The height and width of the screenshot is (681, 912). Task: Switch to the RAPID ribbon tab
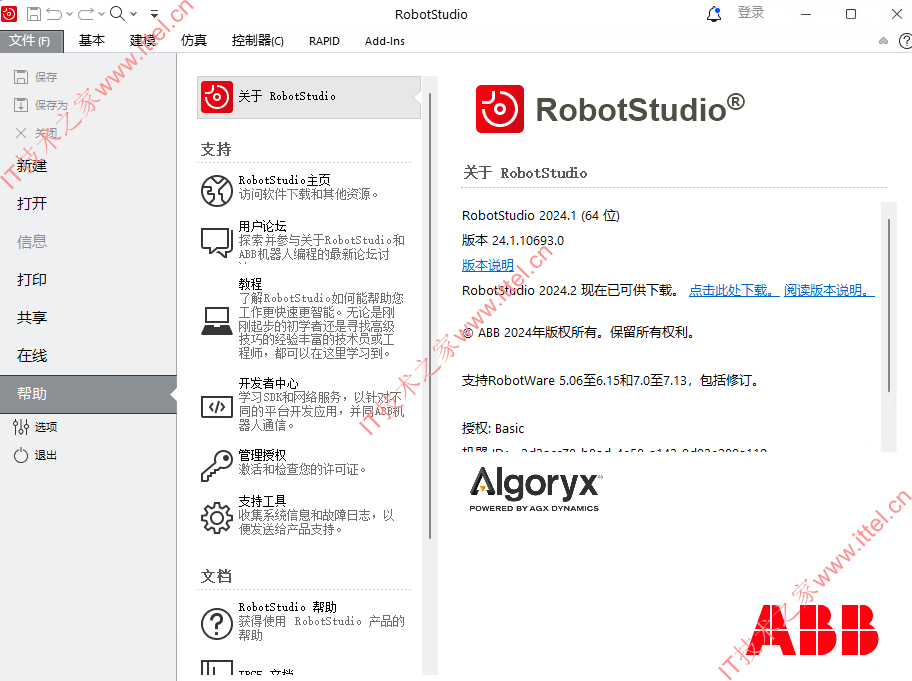point(324,41)
